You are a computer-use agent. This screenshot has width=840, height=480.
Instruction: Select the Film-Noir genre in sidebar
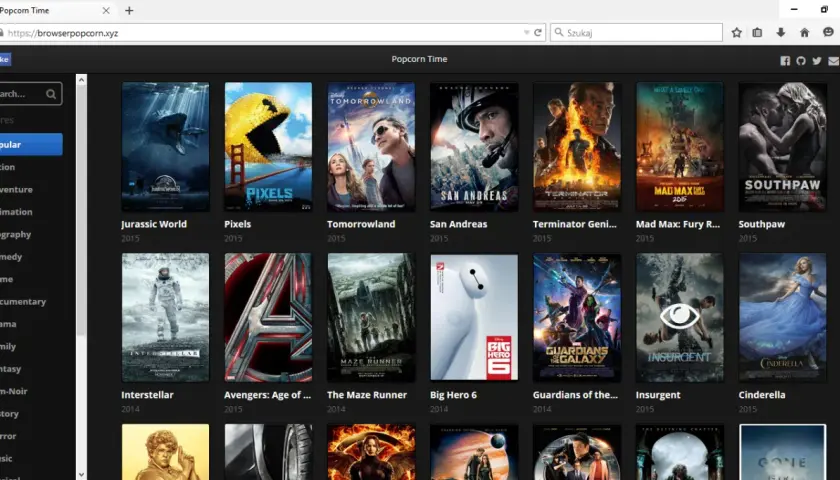pyautogui.click(x=14, y=392)
